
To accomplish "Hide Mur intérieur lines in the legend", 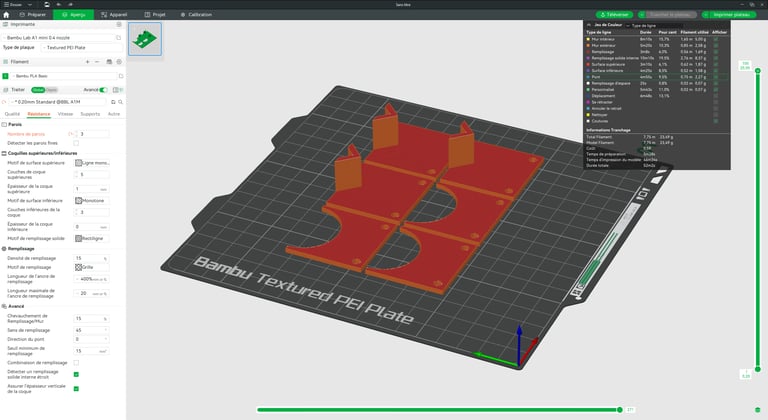I will (x=716, y=39).
